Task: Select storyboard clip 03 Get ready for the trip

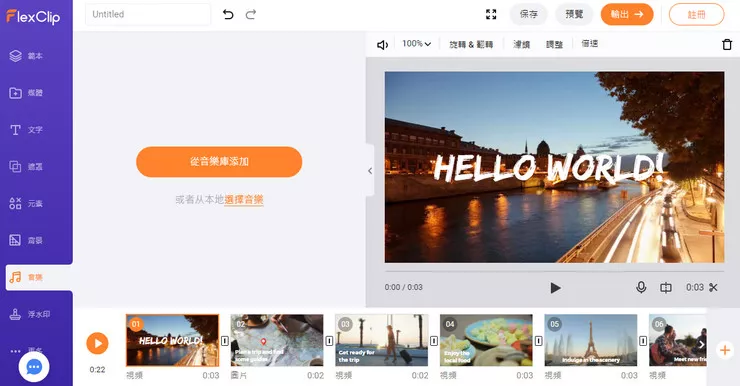Action: click(x=382, y=340)
